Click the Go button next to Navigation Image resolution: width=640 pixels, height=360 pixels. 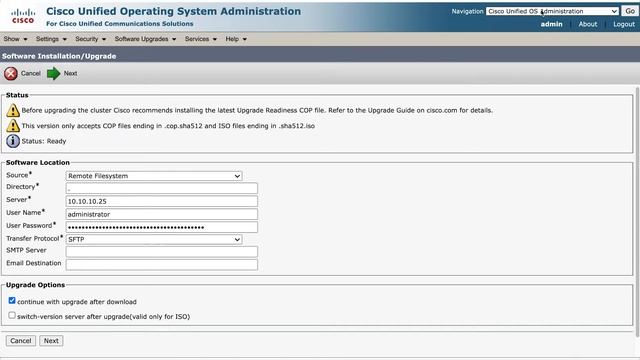630,11
